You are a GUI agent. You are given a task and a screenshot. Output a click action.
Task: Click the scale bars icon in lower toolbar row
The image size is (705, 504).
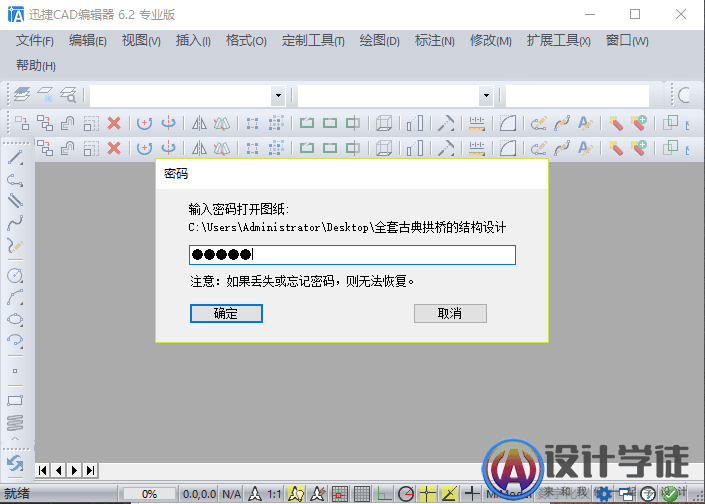point(415,148)
